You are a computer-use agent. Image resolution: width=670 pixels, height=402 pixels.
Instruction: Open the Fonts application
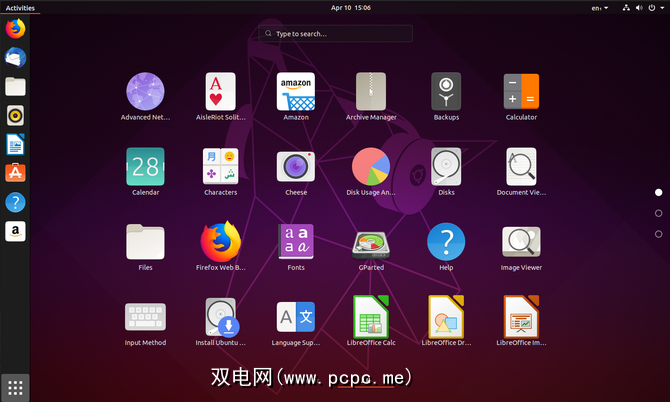pos(296,242)
